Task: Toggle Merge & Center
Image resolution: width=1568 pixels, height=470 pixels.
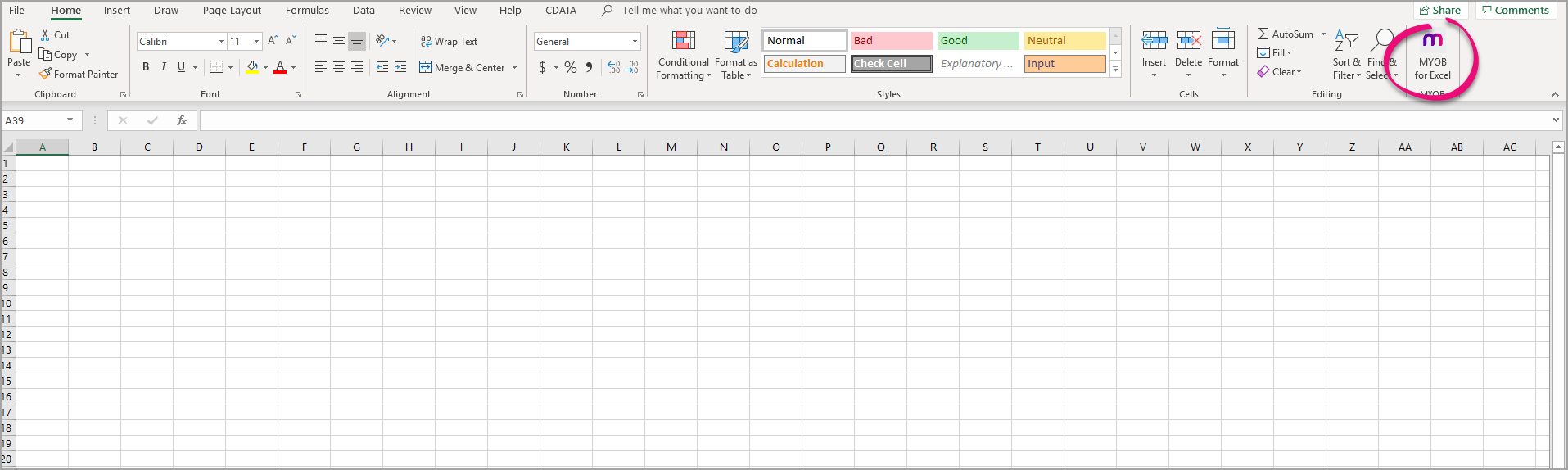Action: point(463,67)
